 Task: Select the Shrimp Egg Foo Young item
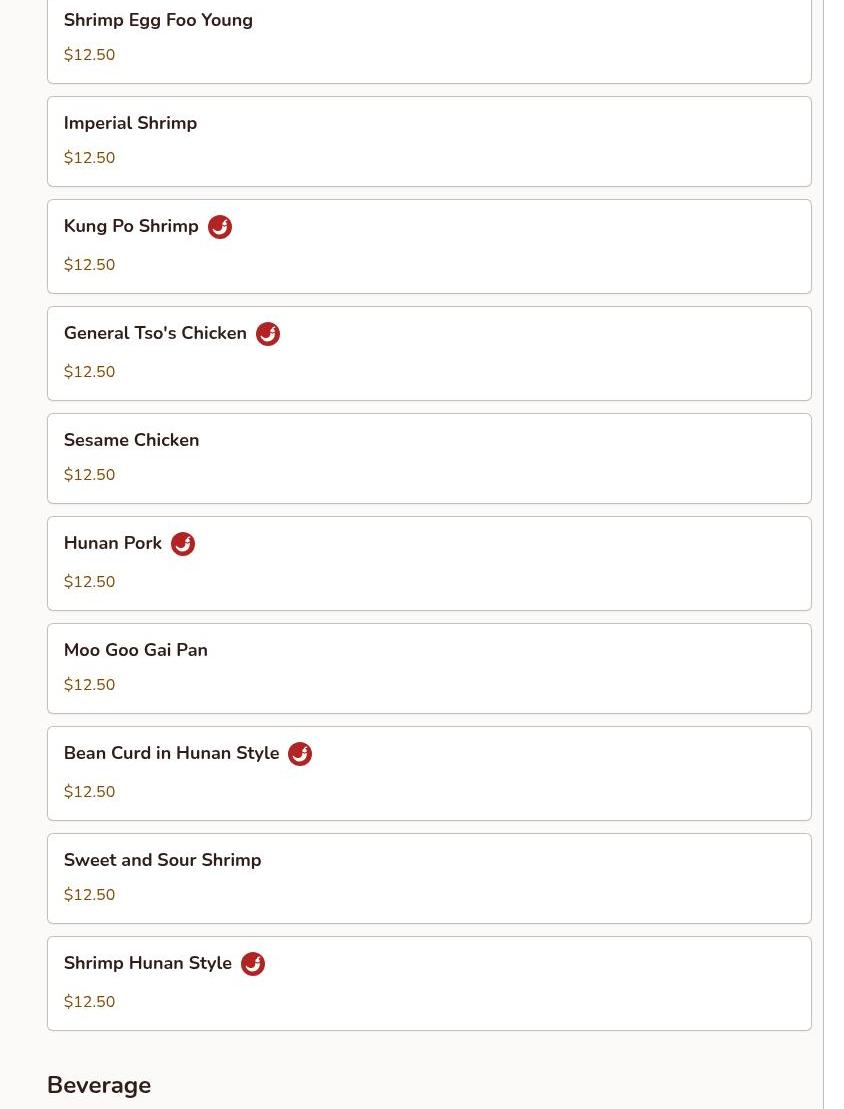(429, 41)
